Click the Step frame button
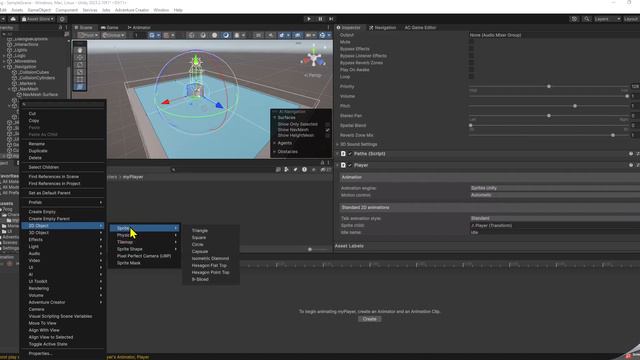Viewport: 640px width, 360px height. pyautogui.click(x=331, y=19)
